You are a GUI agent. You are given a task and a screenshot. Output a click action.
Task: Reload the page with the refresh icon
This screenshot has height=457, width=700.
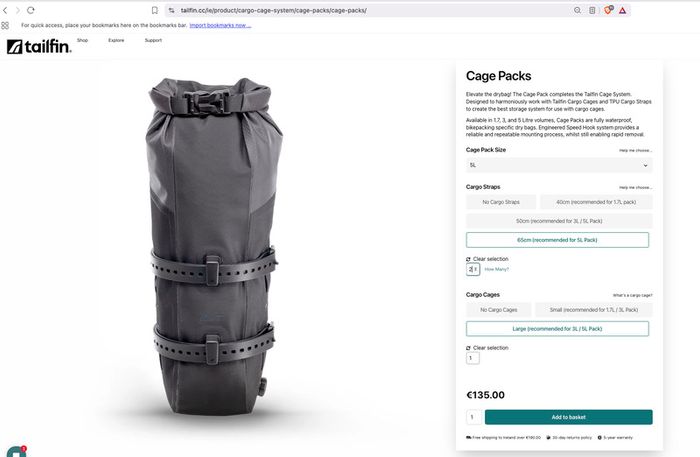pos(30,10)
